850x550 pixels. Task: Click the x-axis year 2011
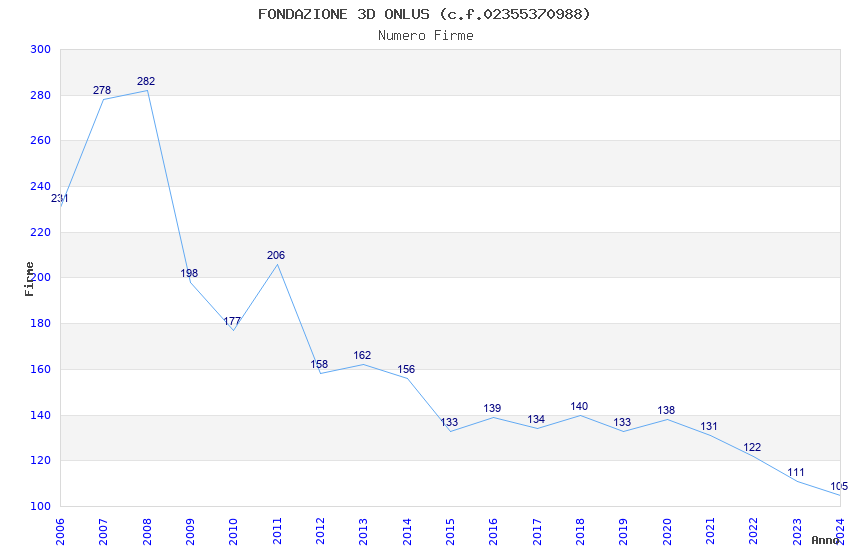pos(277,532)
